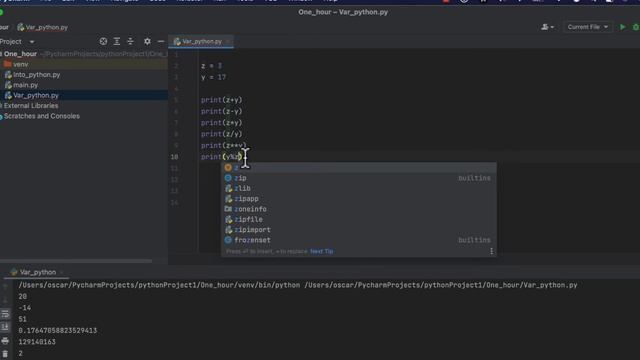Open the user account icon menu
The image size is (640, 360).
click(x=547, y=27)
